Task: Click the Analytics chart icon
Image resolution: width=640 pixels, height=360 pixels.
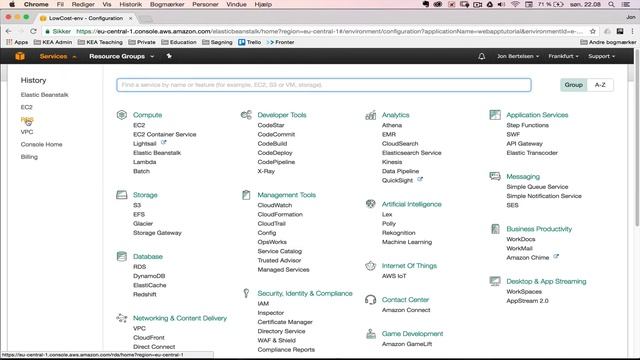Action: pos(371,115)
